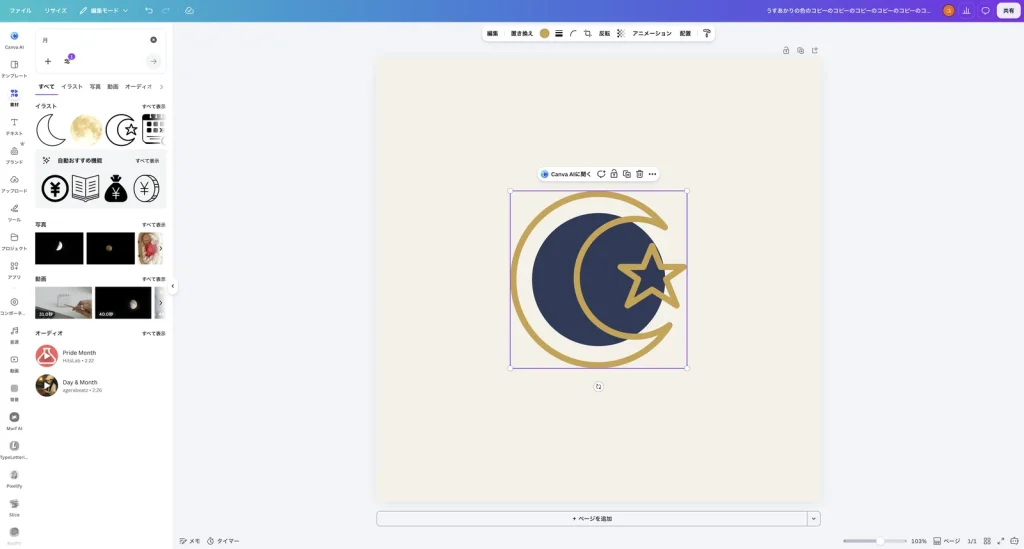The image size is (1024, 549).
Task: Duplicate page using icon above canvas
Action: click(x=800, y=50)
